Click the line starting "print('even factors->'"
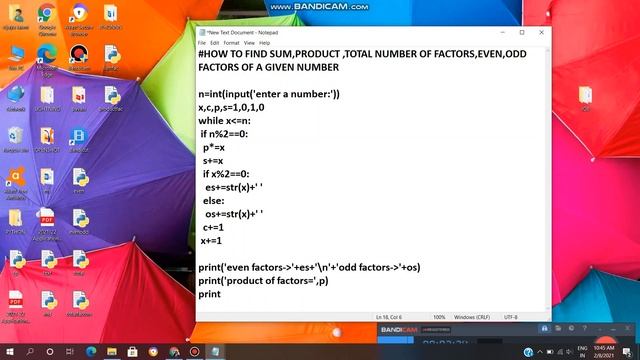 tap(309, 267)
